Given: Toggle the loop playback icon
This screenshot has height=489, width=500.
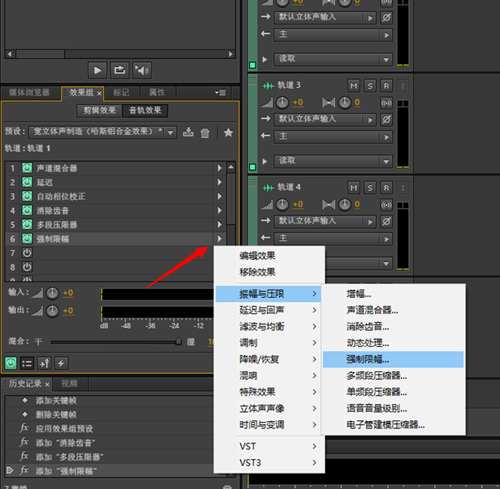Looking at the screenshot, I should tap(120, 70).
